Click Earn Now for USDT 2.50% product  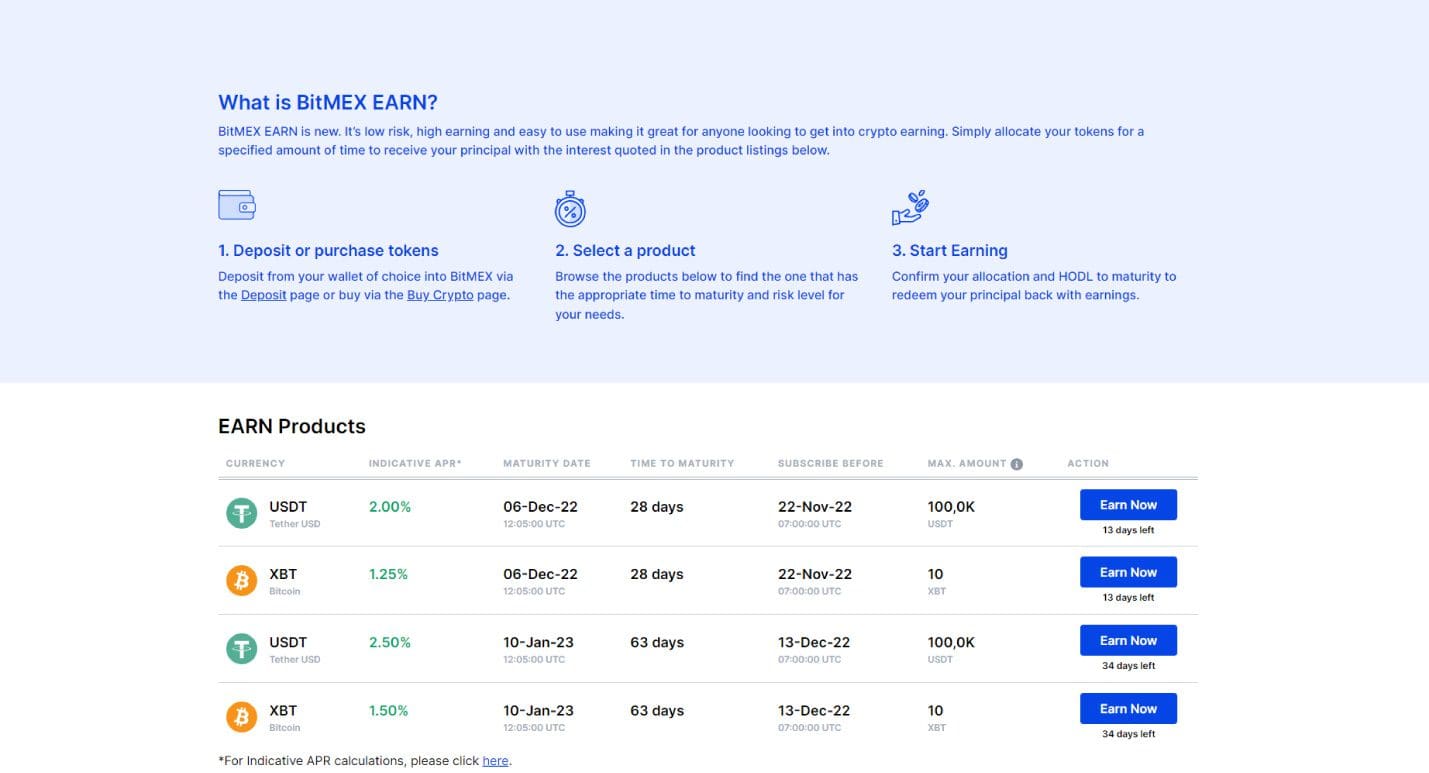click(1128, 641)
